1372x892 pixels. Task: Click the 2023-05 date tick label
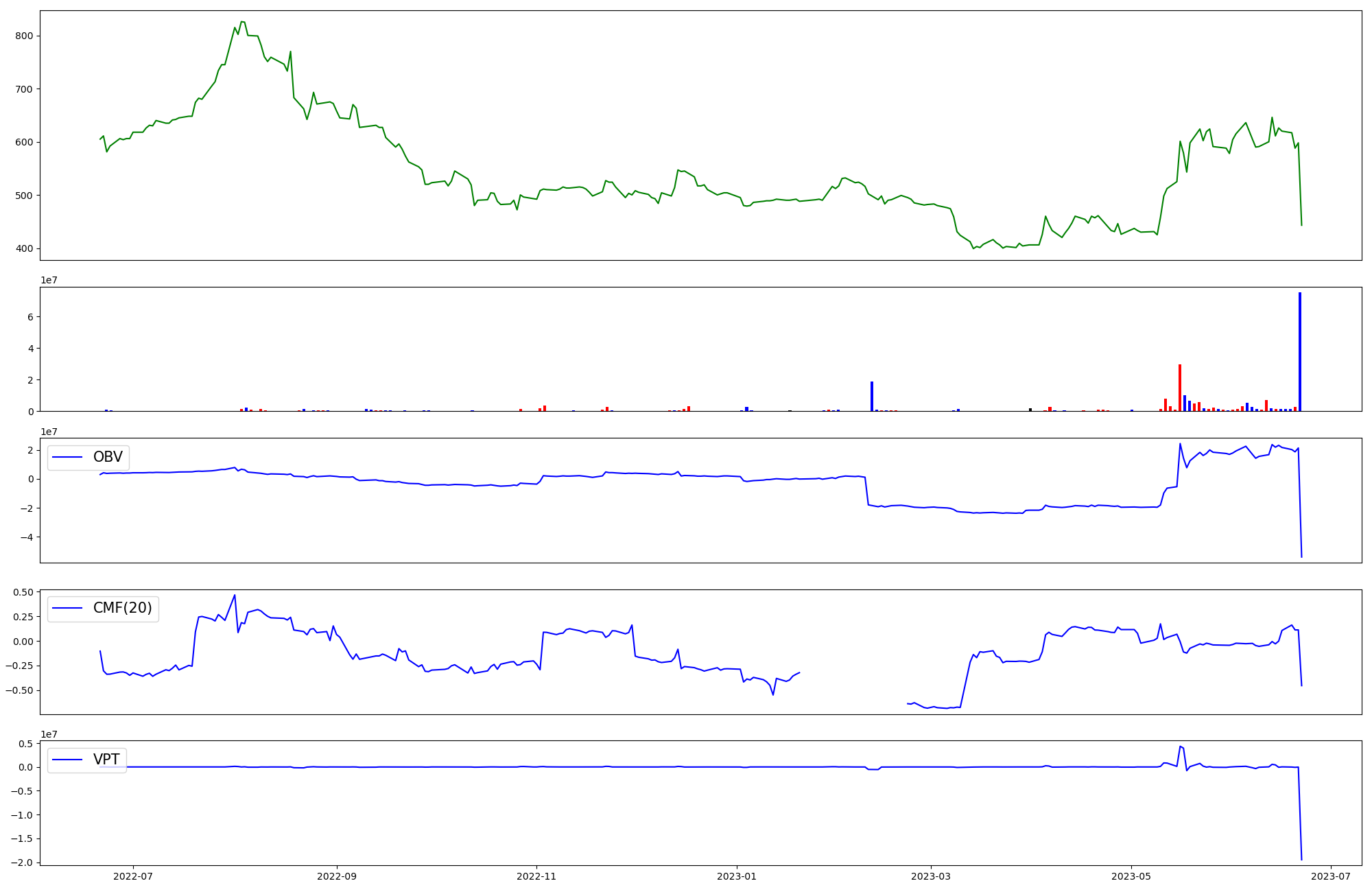(x=1131, y=876)
